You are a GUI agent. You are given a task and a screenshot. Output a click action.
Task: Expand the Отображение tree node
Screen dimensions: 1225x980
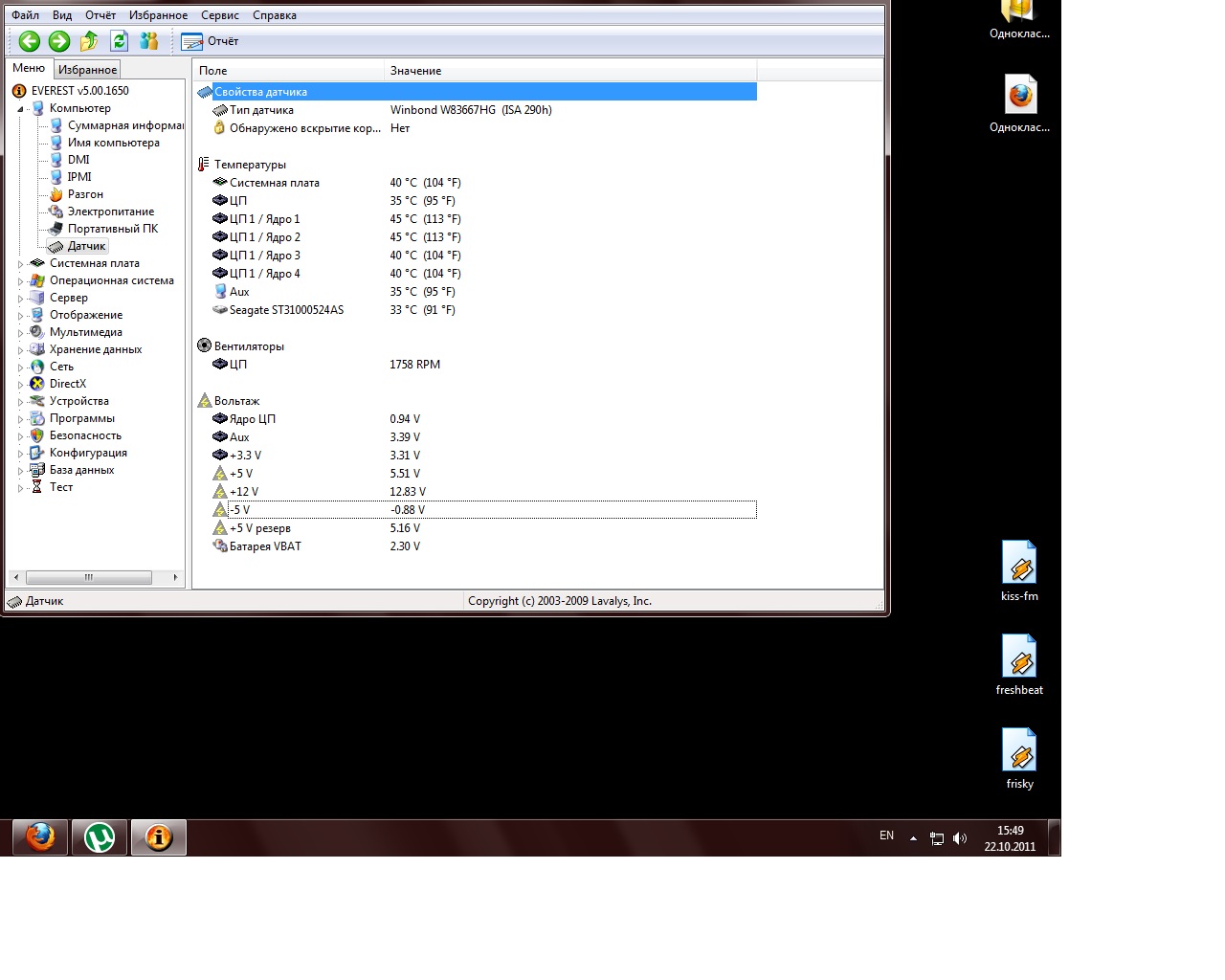[20, 316]
